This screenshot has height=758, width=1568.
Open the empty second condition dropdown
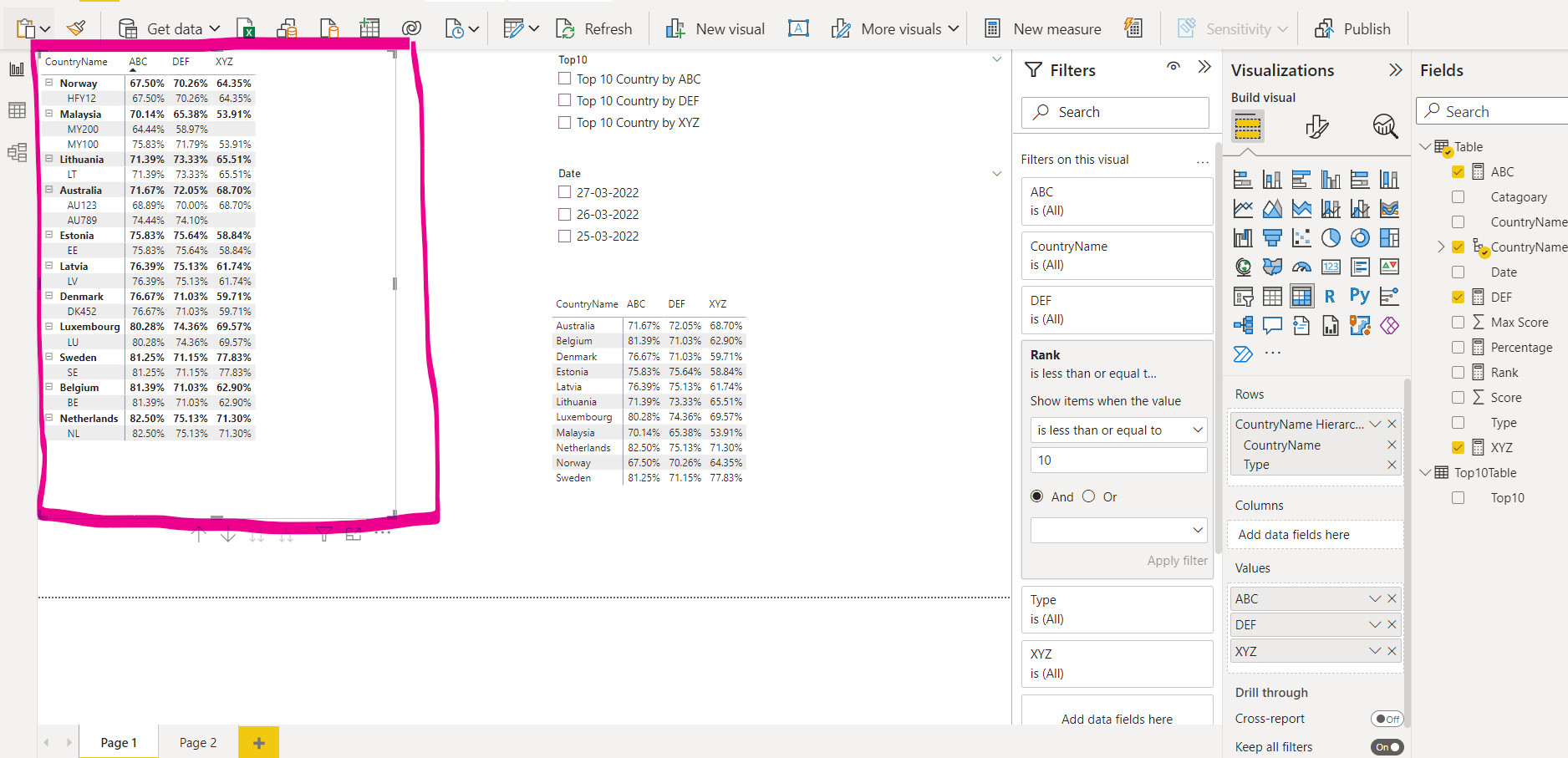[1118, 530]
